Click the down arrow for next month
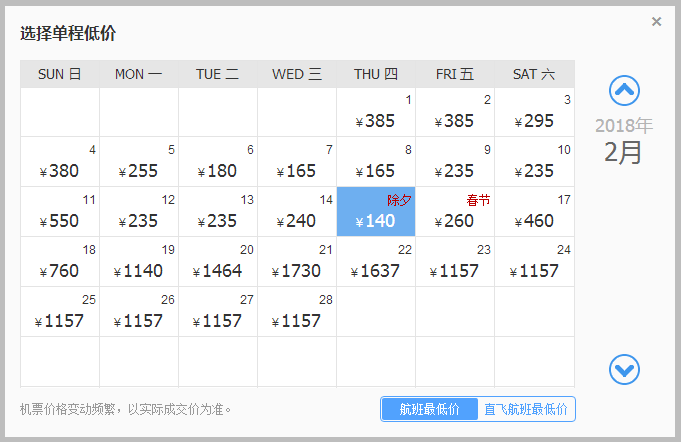Viewport: 681px width, 442px height. click(624, 370)
